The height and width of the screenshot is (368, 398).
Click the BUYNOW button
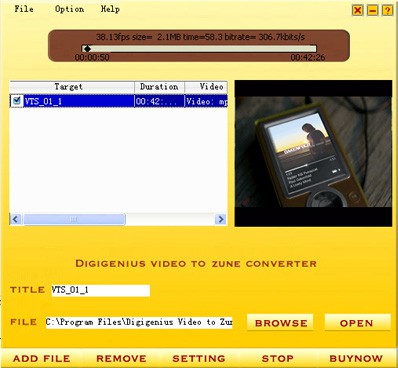tap(356, 358)
